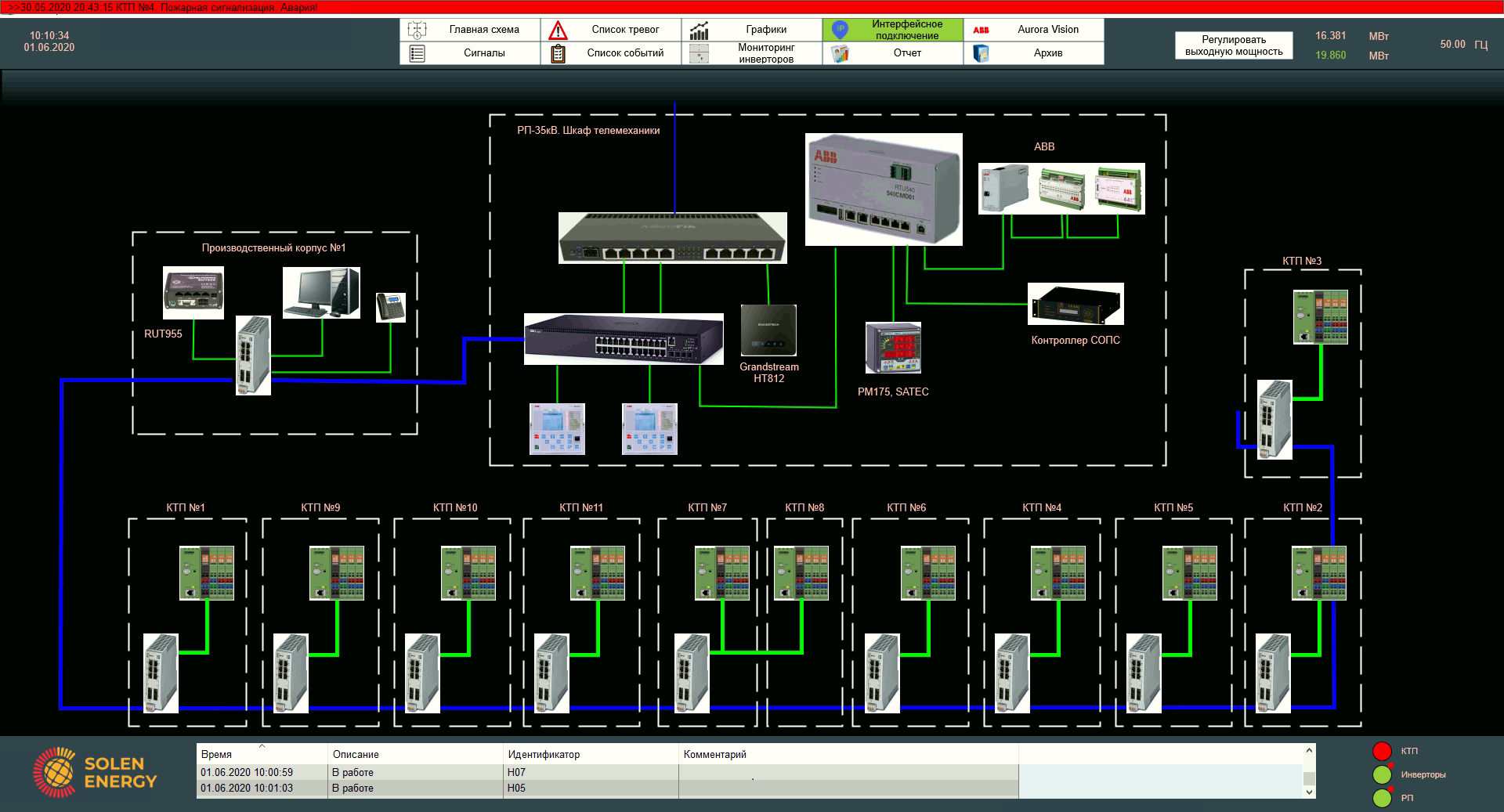Open the Главная схема main scheme view

[x=483, y=30]
